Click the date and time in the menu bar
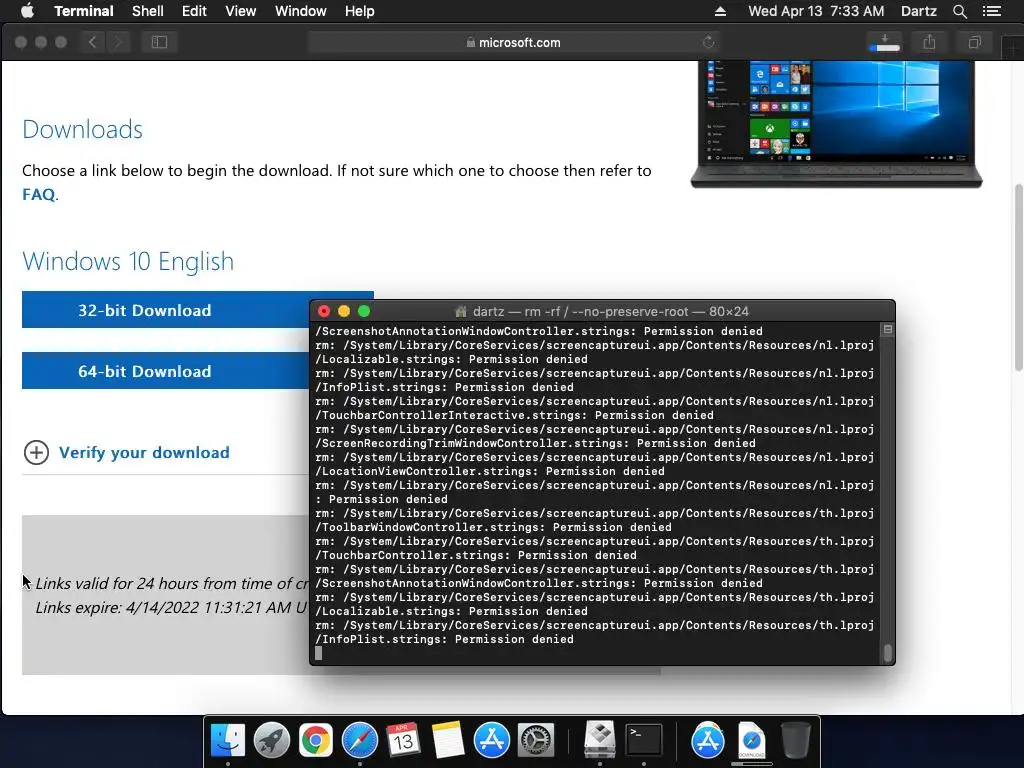The width and height of the screenshot is (1024, 768). 816,11
